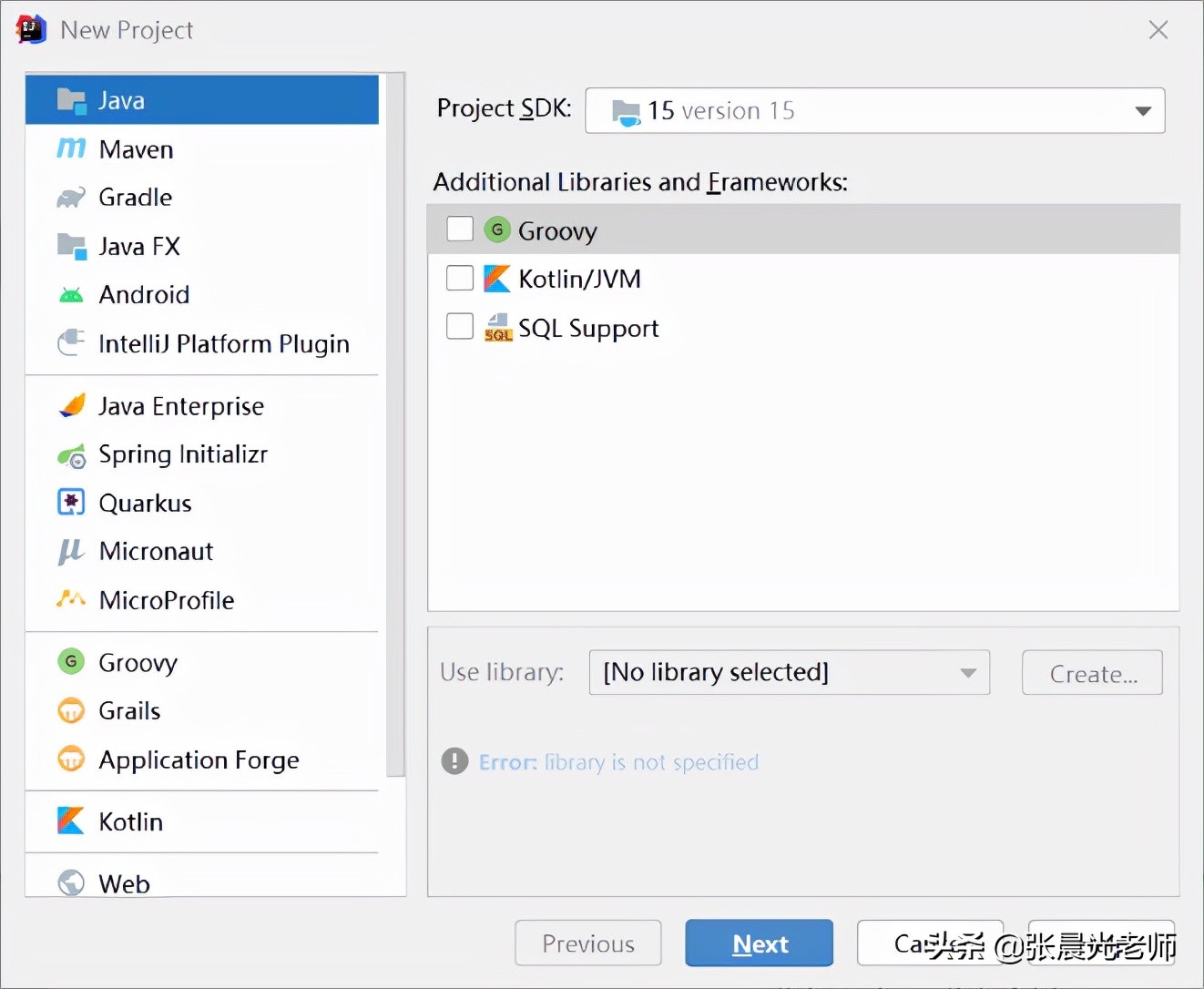Click the Quarkus icon
The height and width of the screenshot is (989, 1204).
tap(71, 503)
